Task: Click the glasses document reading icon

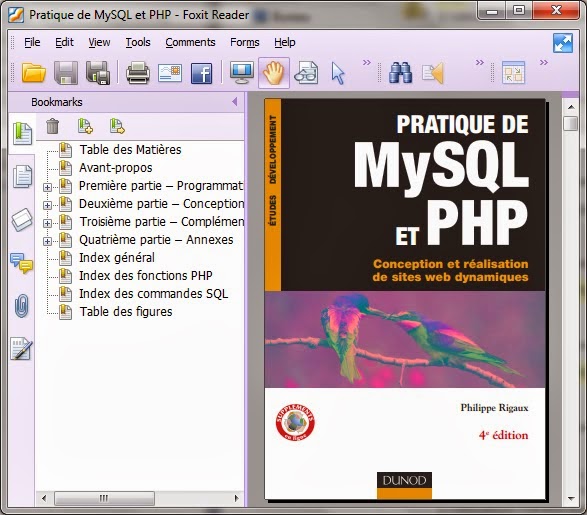Action: [306, 73]
